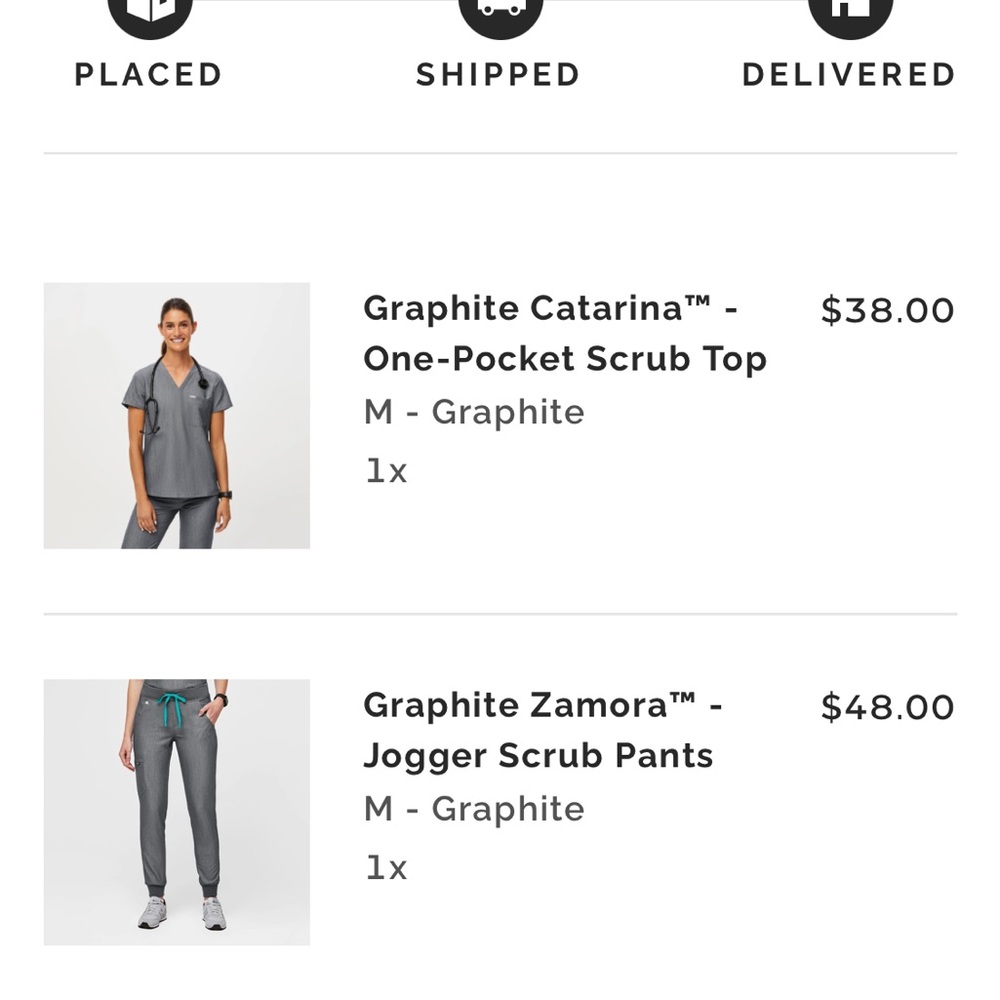The image size is (1000, 1000).
Task: Click the $38.00 price for the scrub top
Action: [x=886, y=310]
